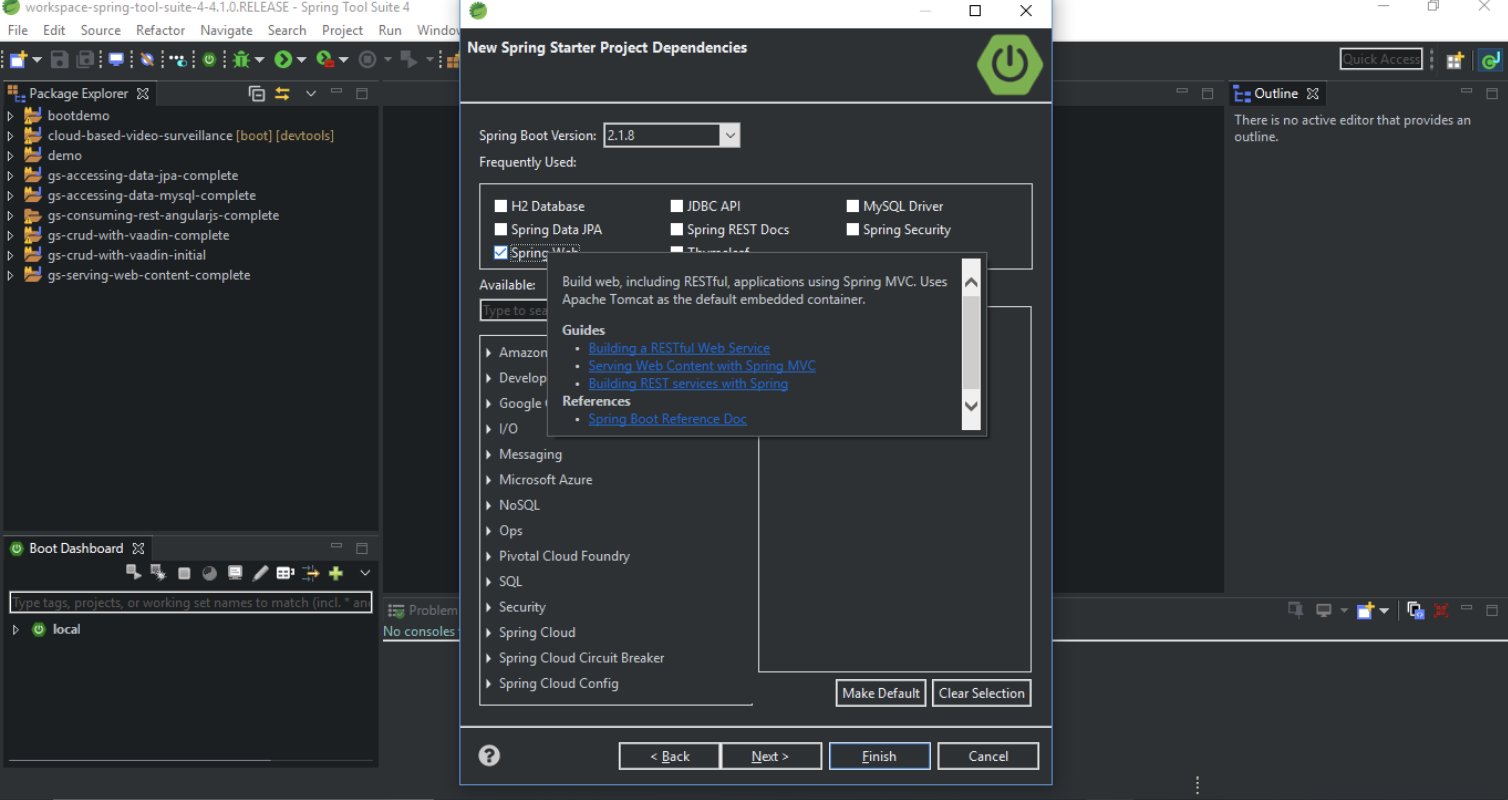Click the Back button
This screenshot has height=800, width=1508.
[x=669, y=756]
